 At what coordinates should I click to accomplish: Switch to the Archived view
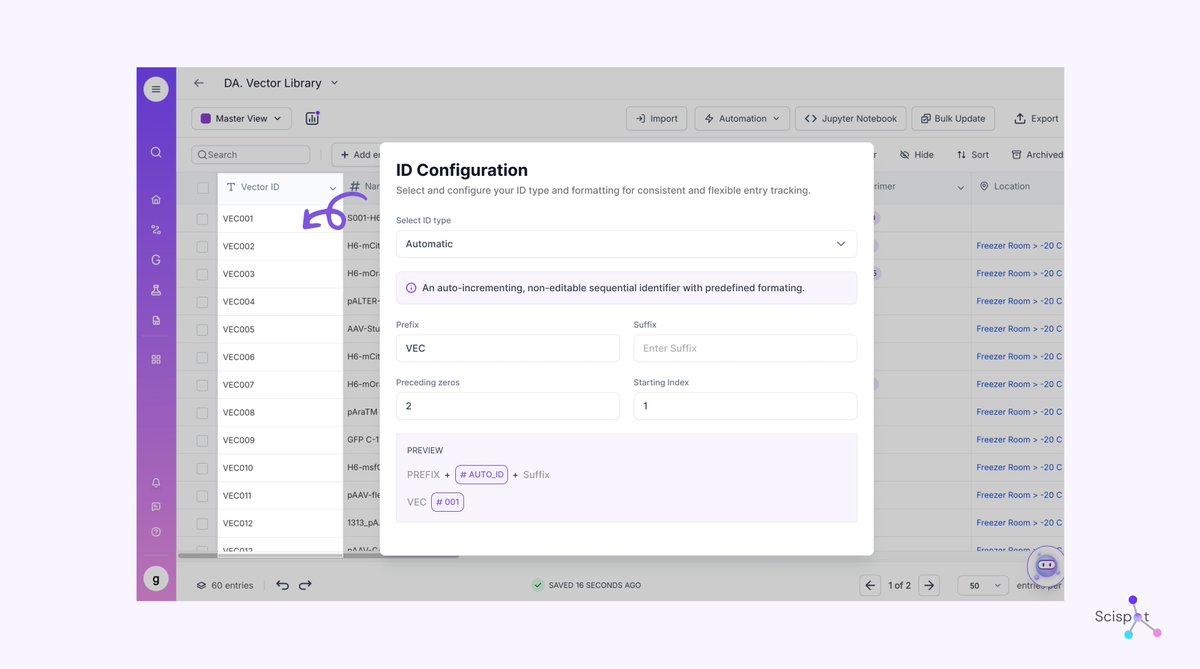[x=1037, y=153]
